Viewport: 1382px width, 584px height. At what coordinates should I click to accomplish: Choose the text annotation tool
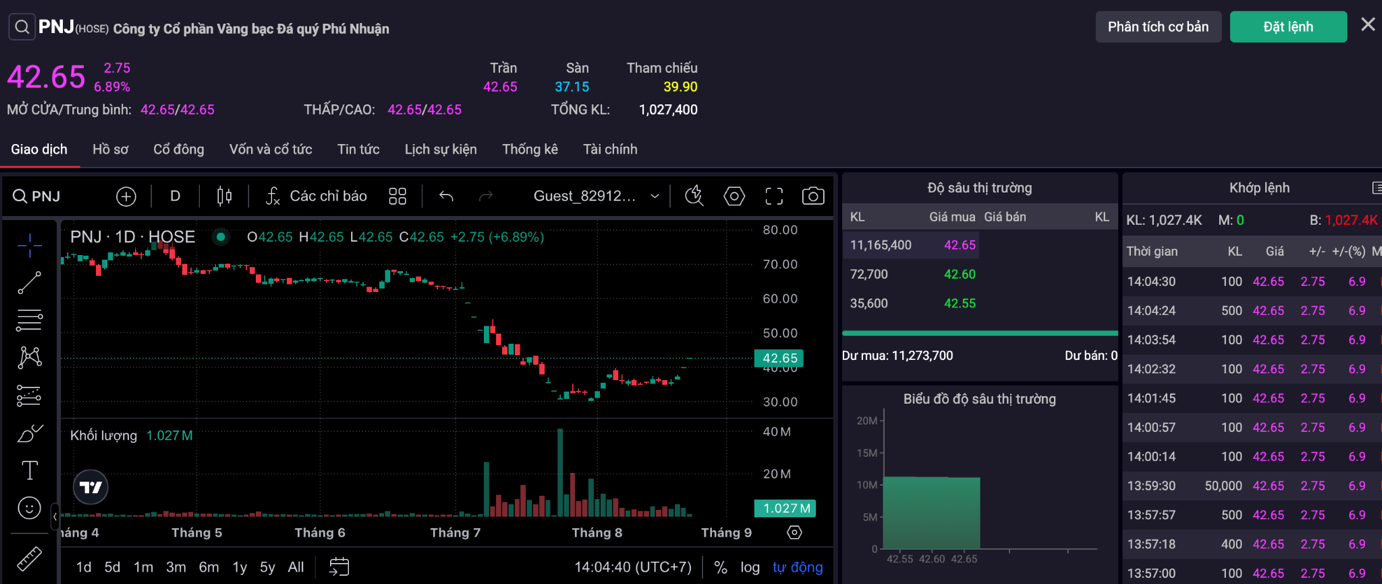pos(29,470)
